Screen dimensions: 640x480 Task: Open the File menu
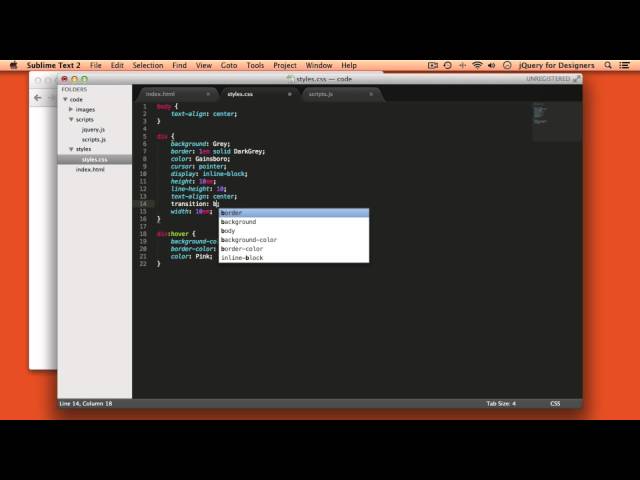pyautogui.click(x=96, y=65)
